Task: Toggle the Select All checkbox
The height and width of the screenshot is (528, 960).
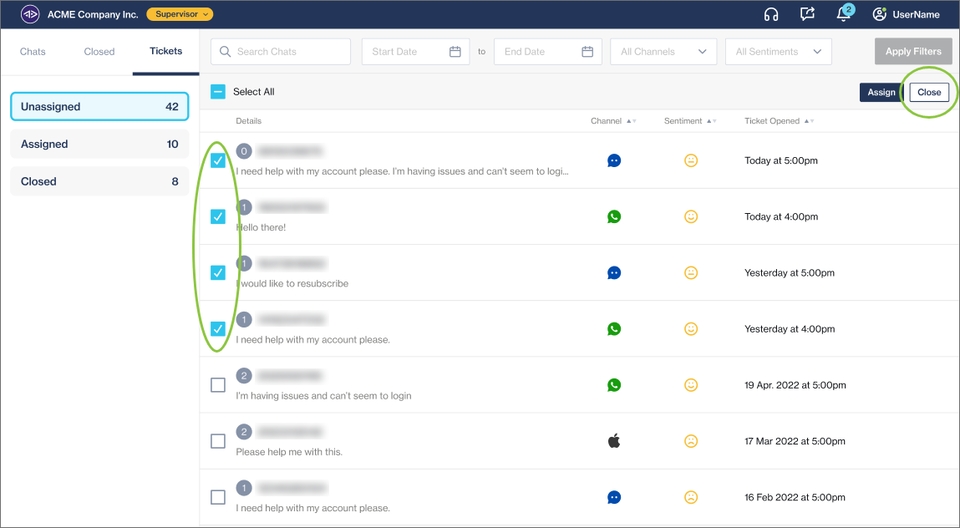Action: pos(218,92)
